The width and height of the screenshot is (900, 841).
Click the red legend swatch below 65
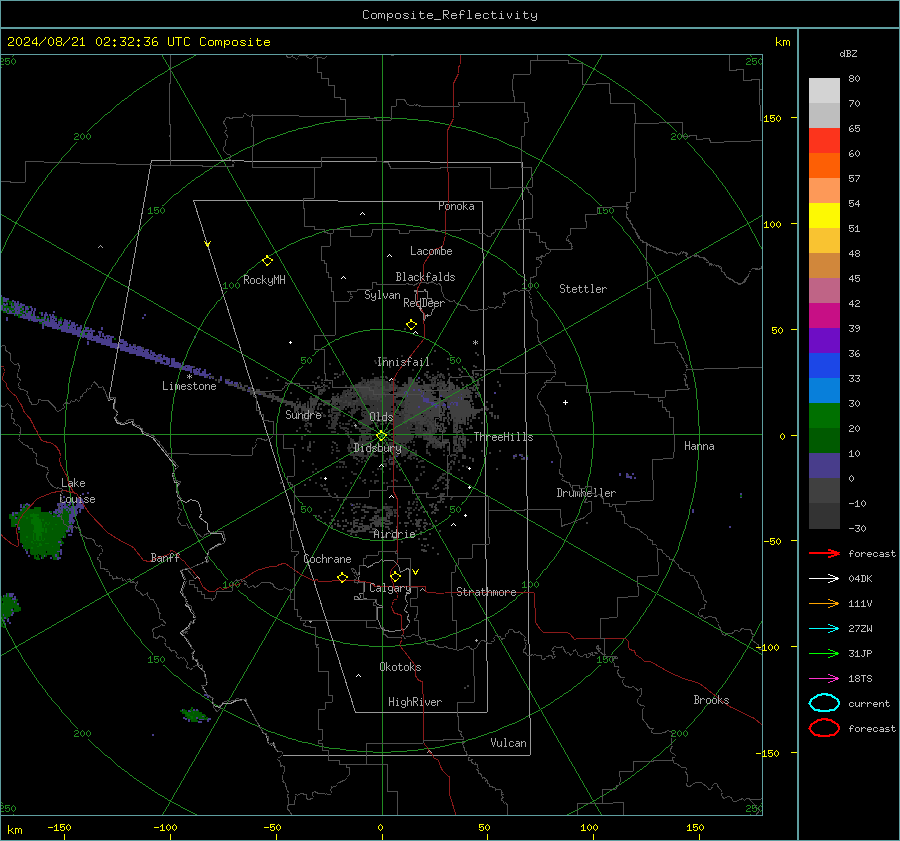pyautogui.click(x=824, y=141)
